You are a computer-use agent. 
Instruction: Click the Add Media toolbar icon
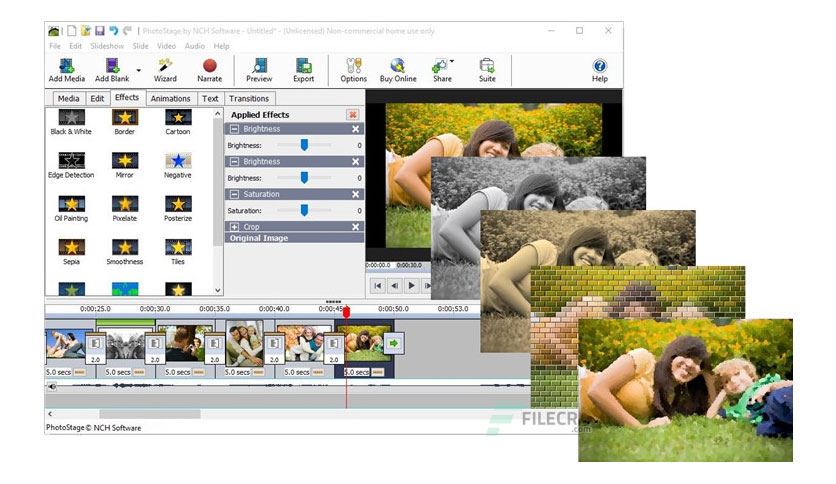(67, 70)
